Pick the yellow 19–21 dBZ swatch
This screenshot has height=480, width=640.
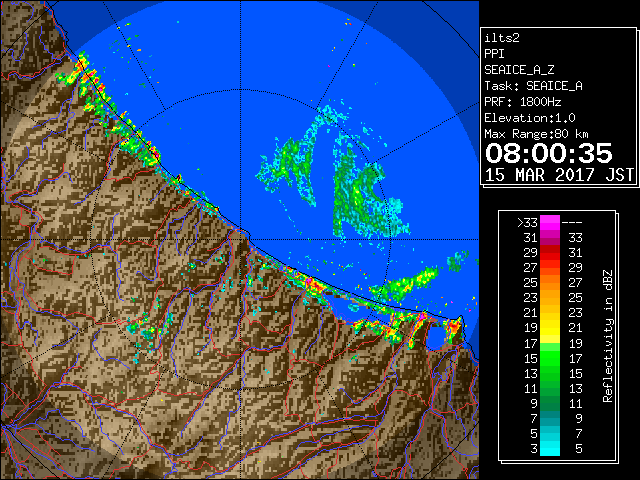click(550, 328)
